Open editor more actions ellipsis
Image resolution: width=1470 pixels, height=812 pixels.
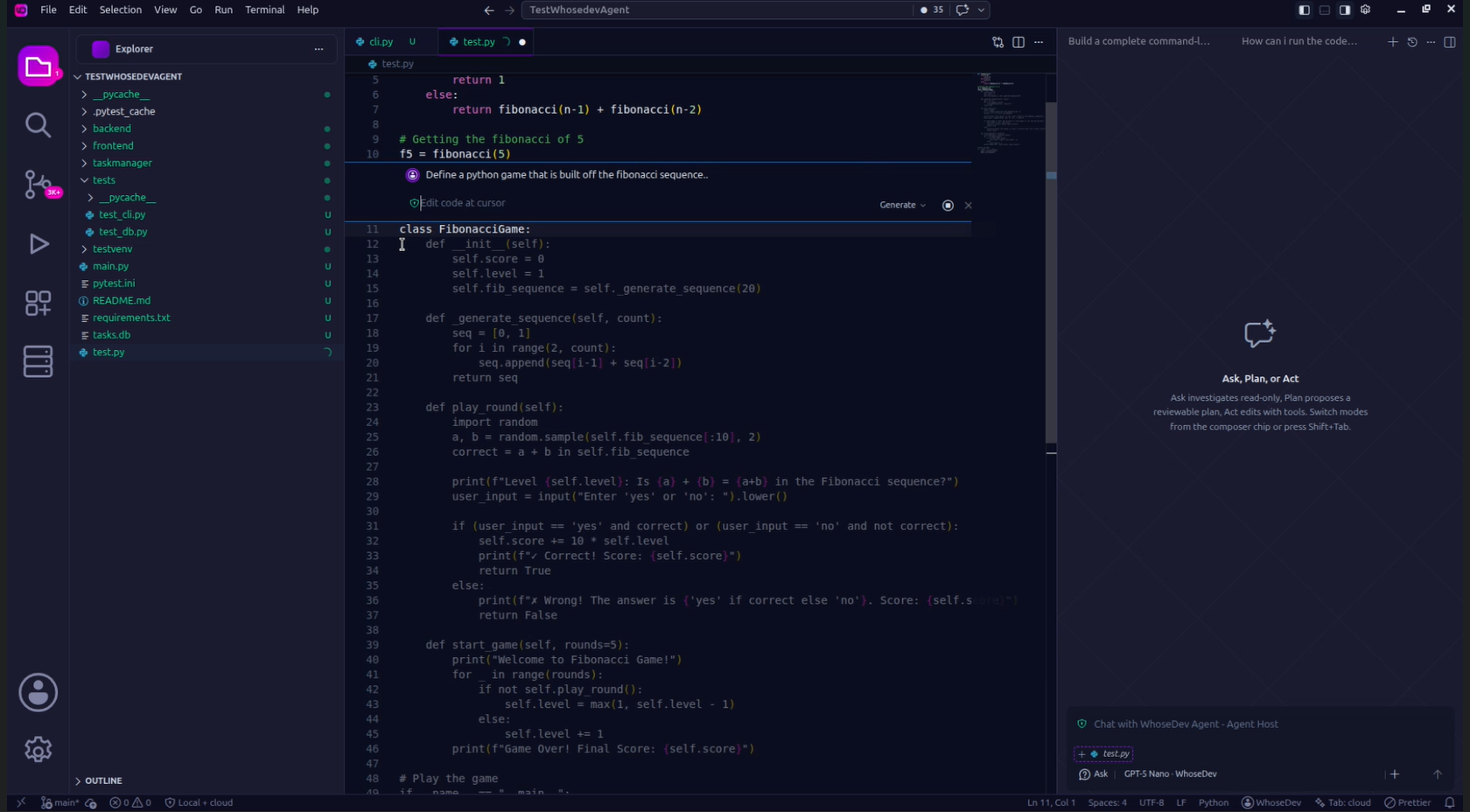pos(1039,42)
